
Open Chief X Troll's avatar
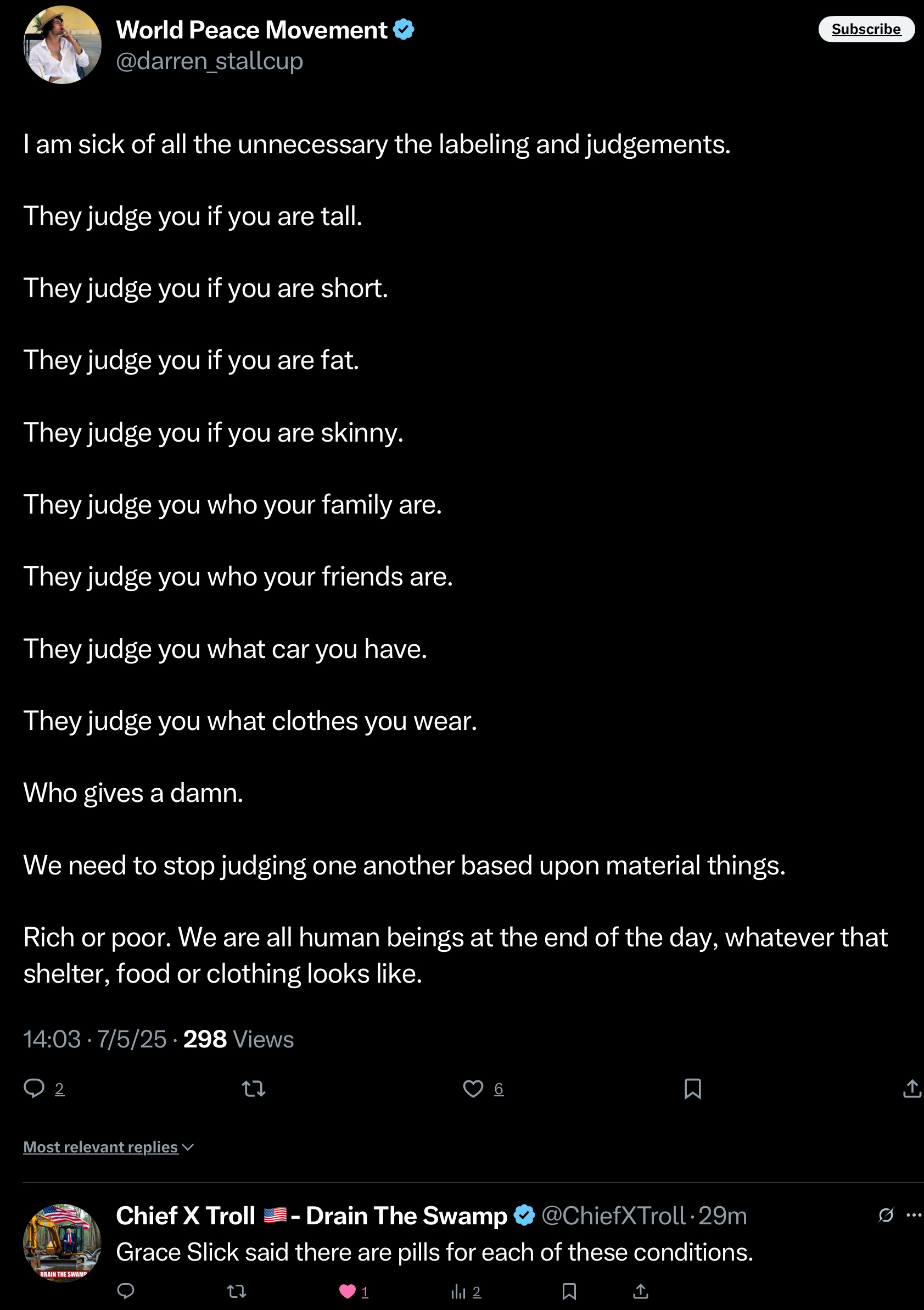click(x=62, y=1242)
